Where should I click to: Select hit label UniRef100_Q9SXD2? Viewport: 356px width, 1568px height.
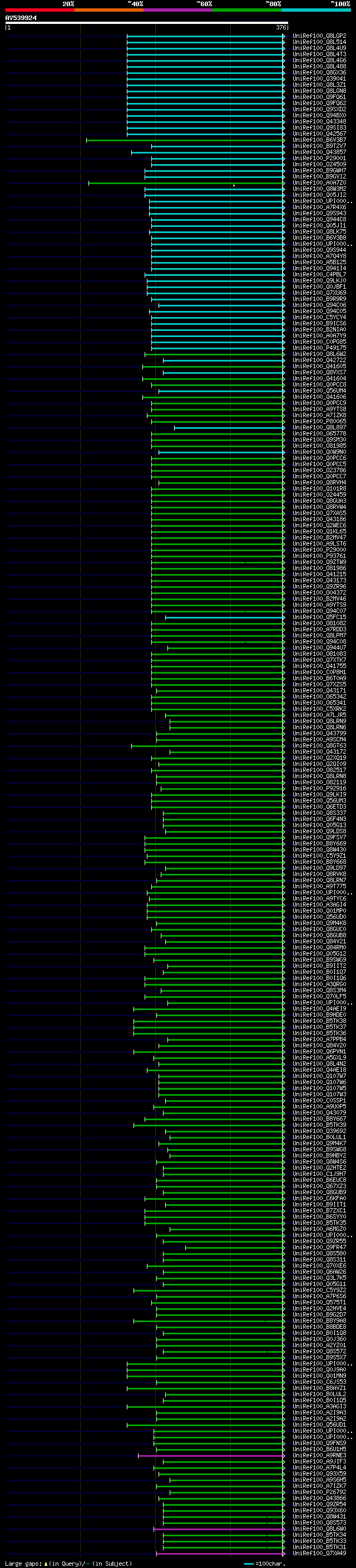(x=319, y=109)
